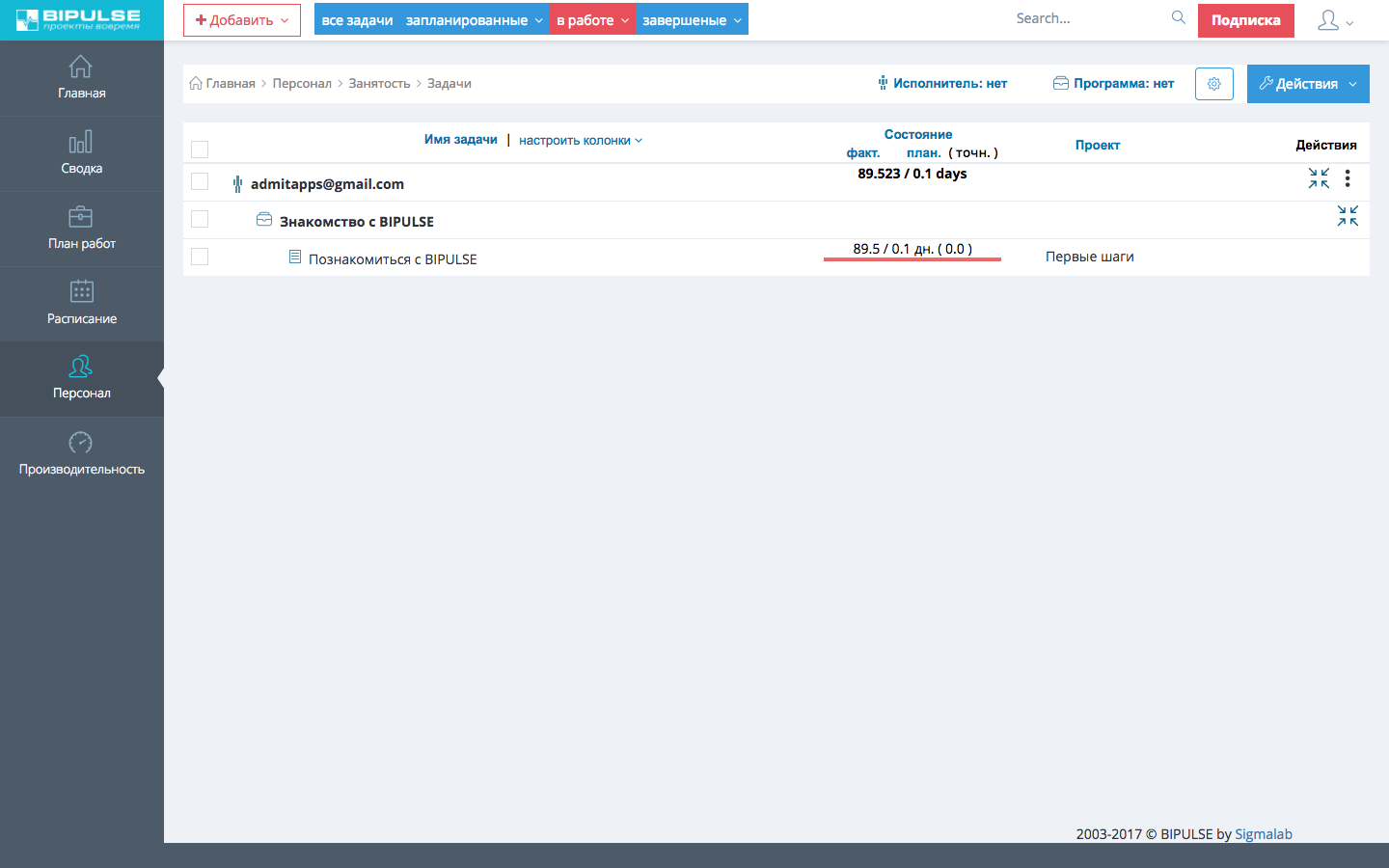Expand the запланированные filter dropdown
Image resolution: width=1389 pixels, height=868 pixels.
(475, 20)
